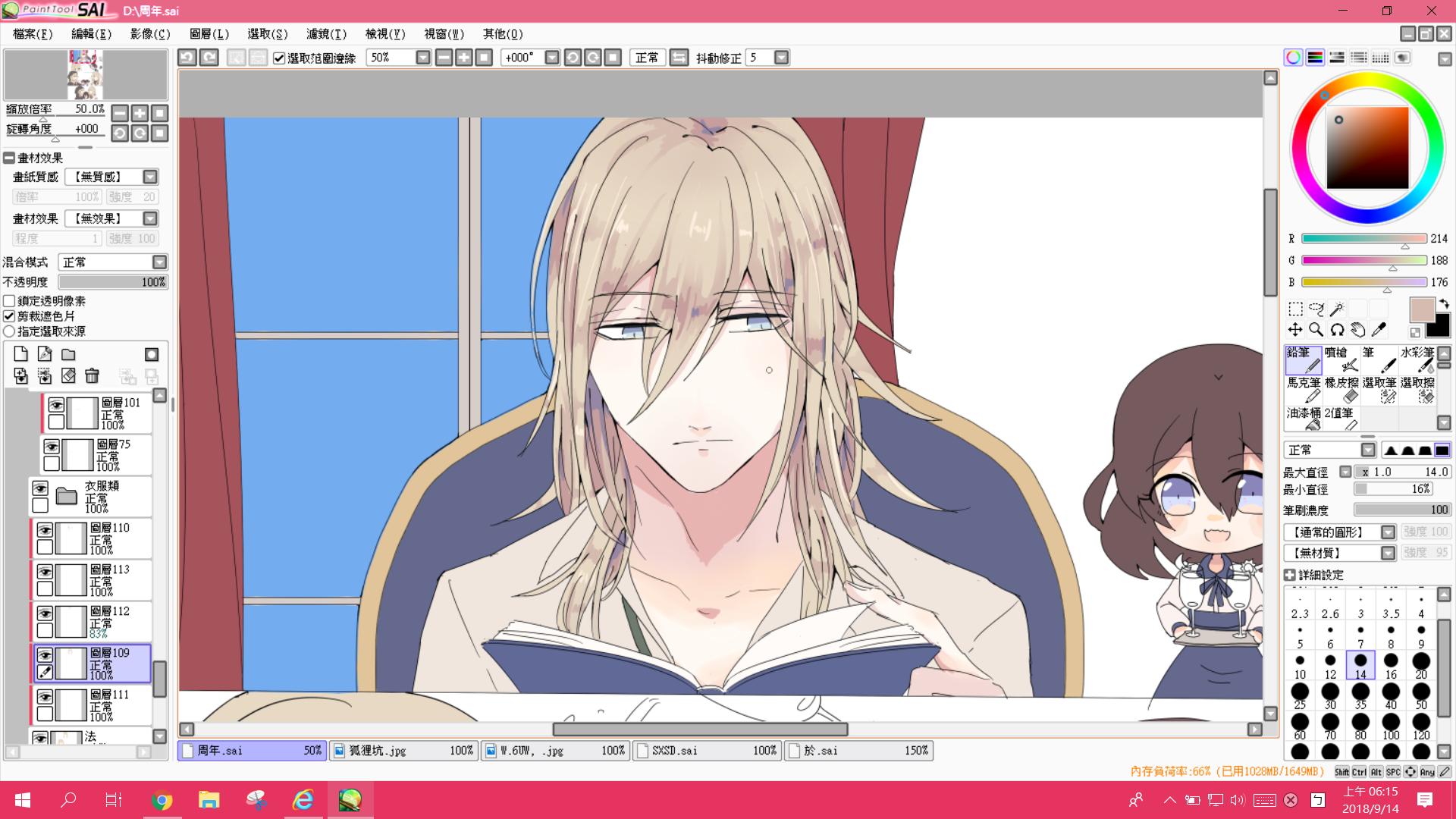Select the Airbrush (噴槍) tool
This screenshot has width=1456, height=819.
tap(1341, 359)
